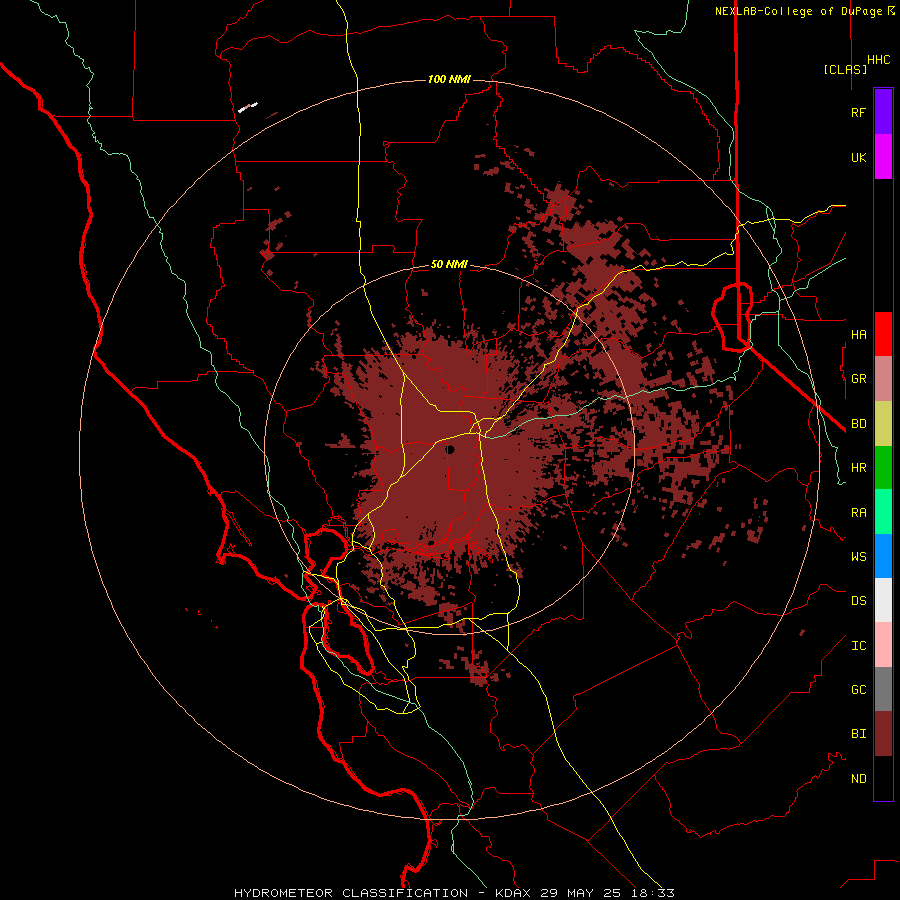
Task: Click the RA light green legend swatch
Action: point(883,512)
